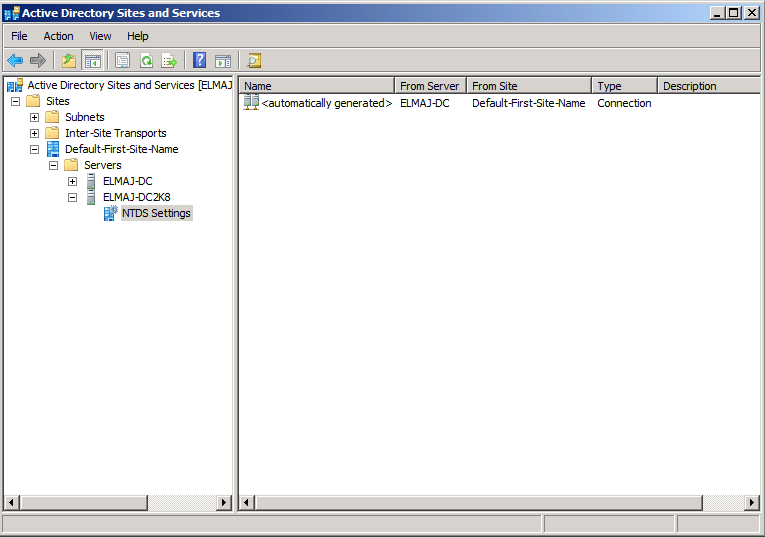Screen dimensions: 765x538
Task: Click right arrow of tree pane scrollbar
Action: click(224, 502)
